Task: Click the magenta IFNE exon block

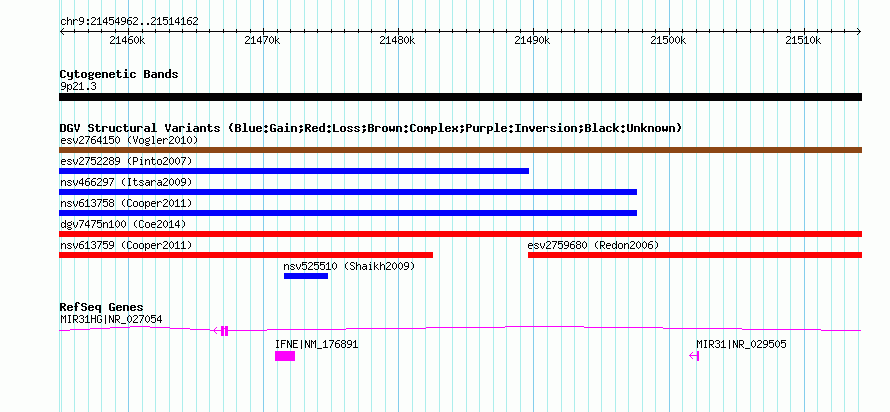Action: pyautogui.click(x=285, y=356)
